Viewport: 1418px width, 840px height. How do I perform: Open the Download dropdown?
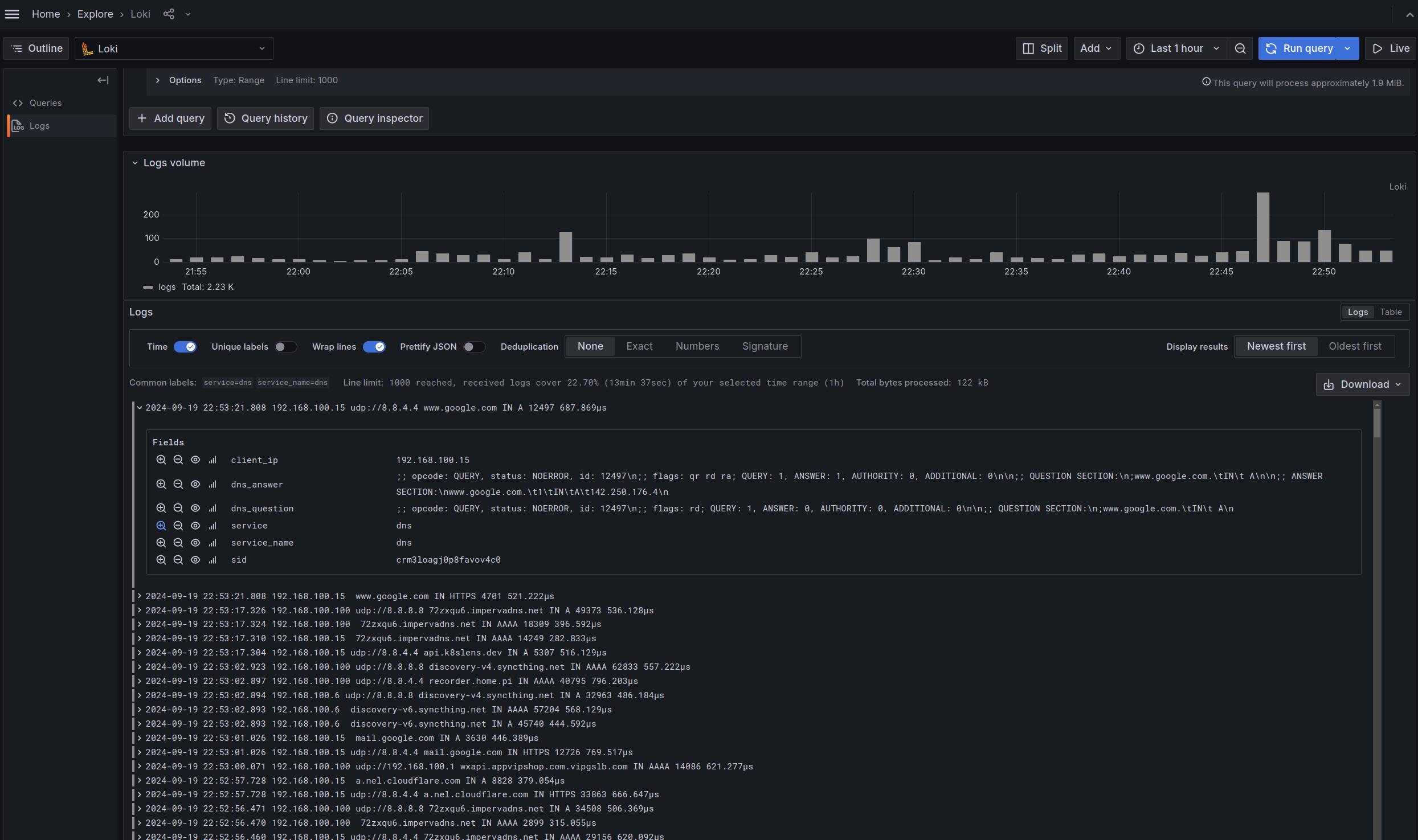[1363, 384]
